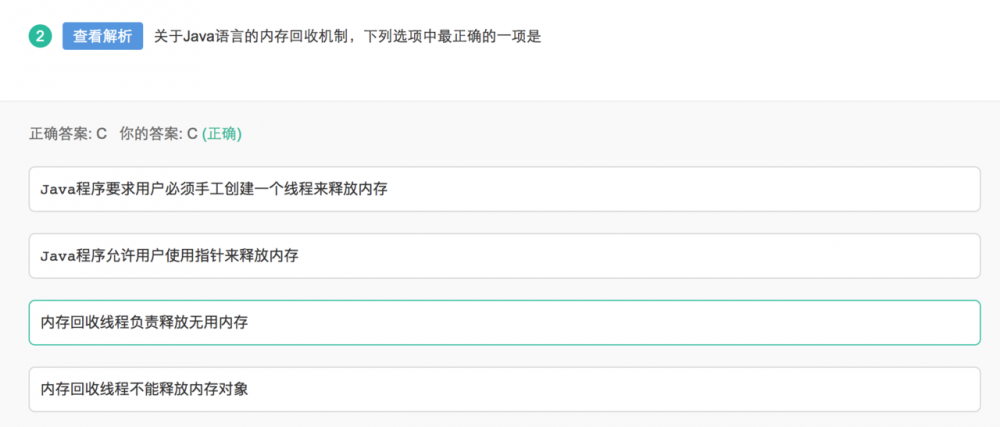
Task: Select option Java程序允许用户使用指针来释放内存
Action: (504, 256)
